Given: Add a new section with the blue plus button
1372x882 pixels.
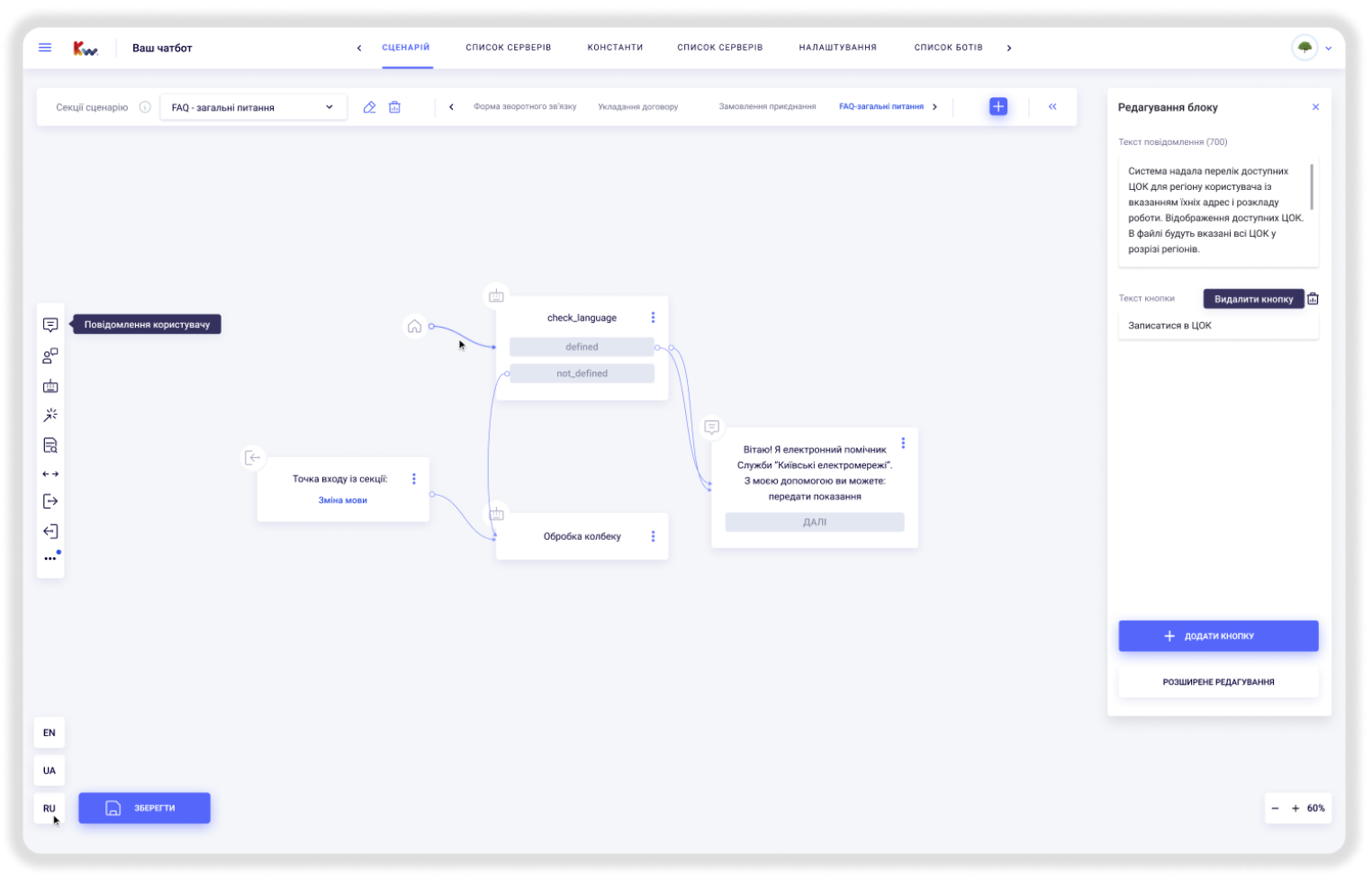Looking at the screenshot, I should click(x=998, y=106).
